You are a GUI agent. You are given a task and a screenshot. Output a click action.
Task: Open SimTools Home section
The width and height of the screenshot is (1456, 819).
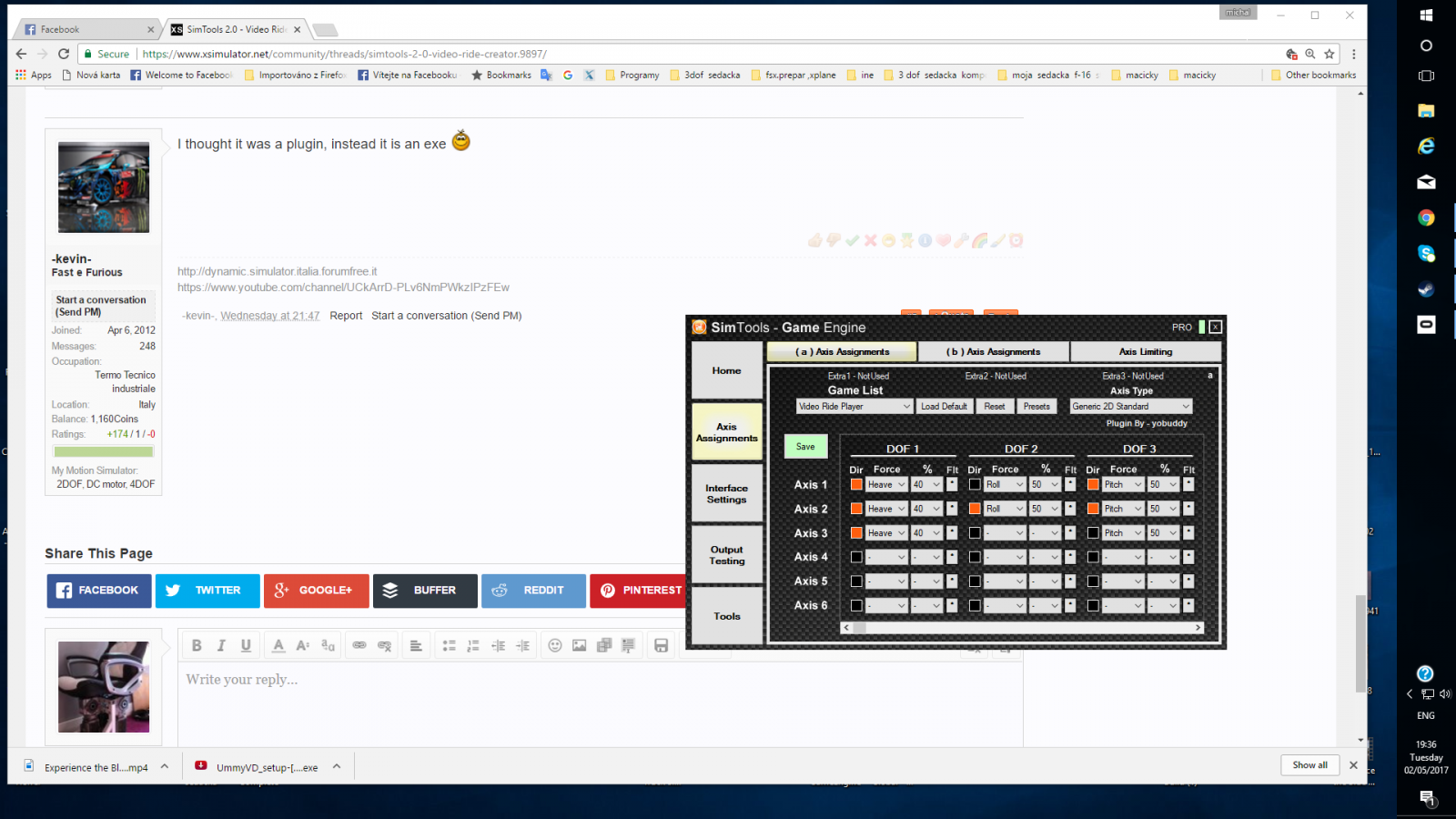tap(726, 370)
